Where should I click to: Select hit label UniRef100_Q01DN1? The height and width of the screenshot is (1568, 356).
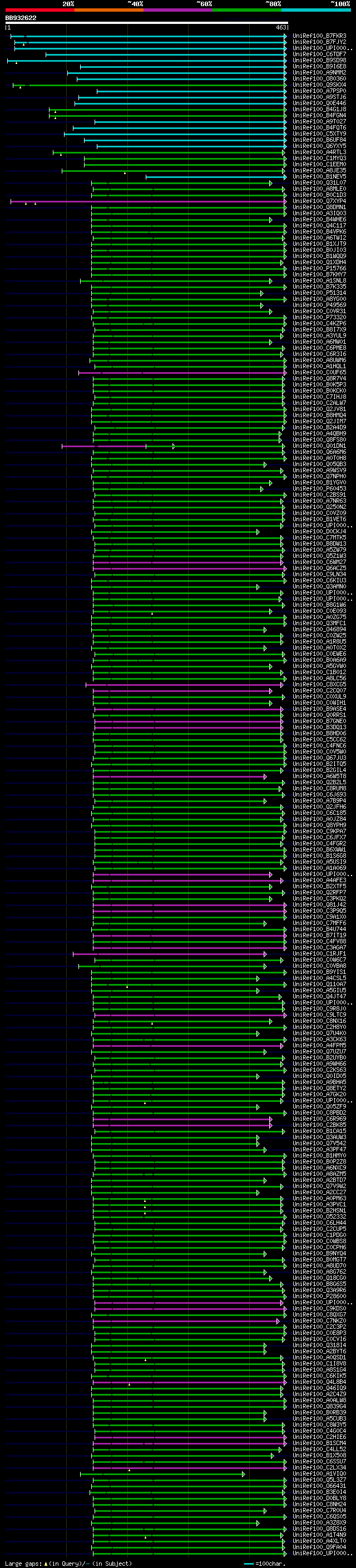pyautogui.click(x=319, y=446)
